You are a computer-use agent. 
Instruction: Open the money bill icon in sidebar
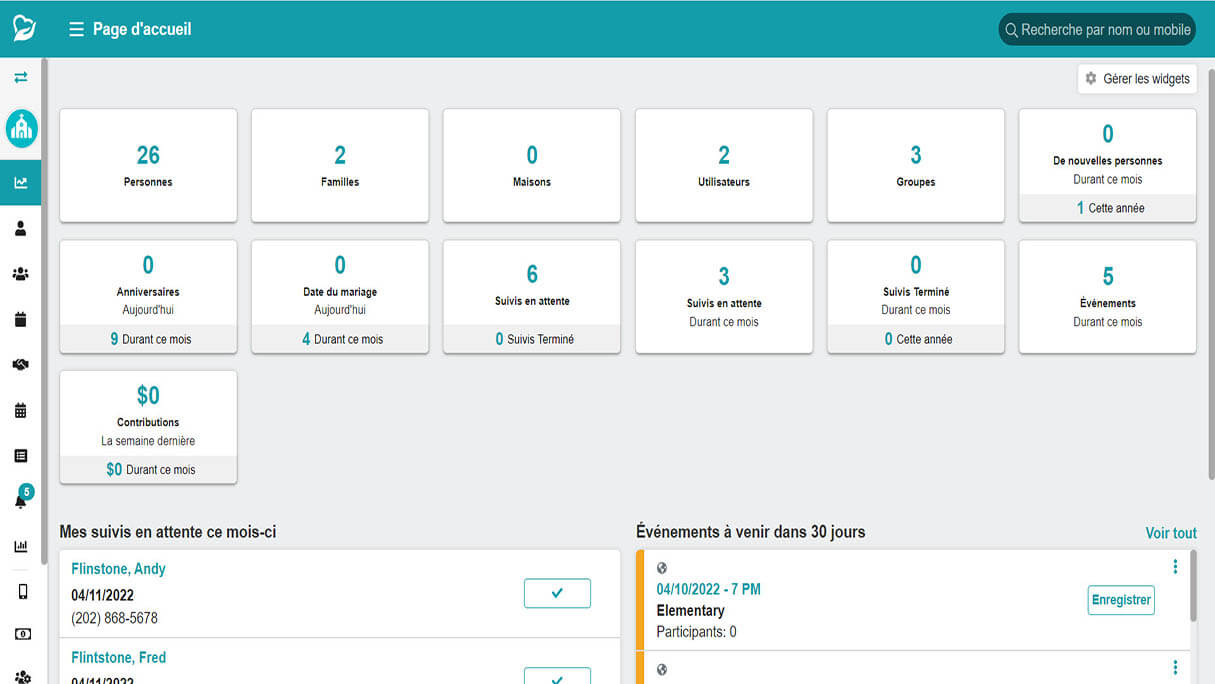click(x=22, y=634)
